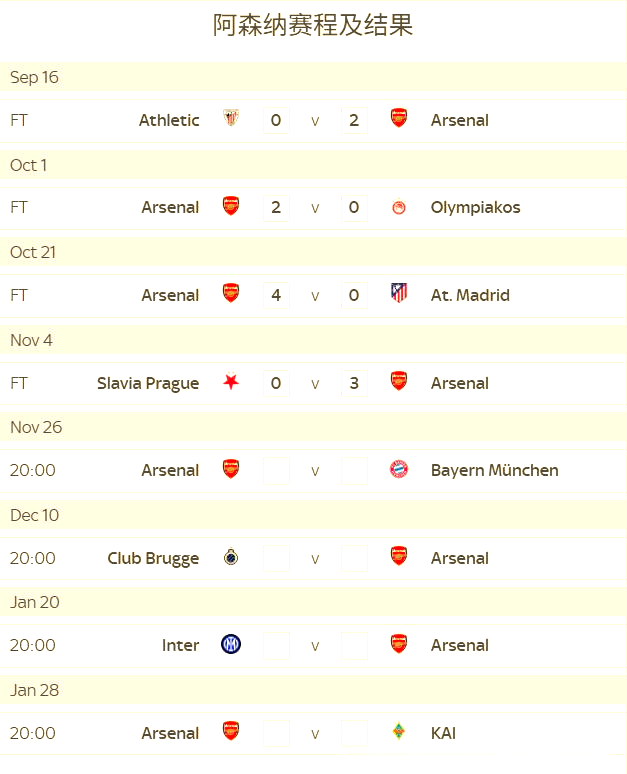
Task: Click Arsenal's score 4 against At. Madrid
Action: 276,295
